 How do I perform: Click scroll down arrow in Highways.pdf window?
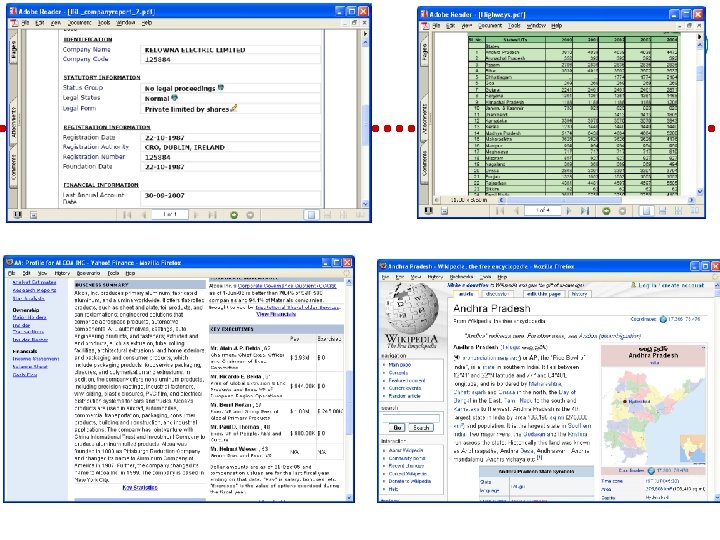700,191
